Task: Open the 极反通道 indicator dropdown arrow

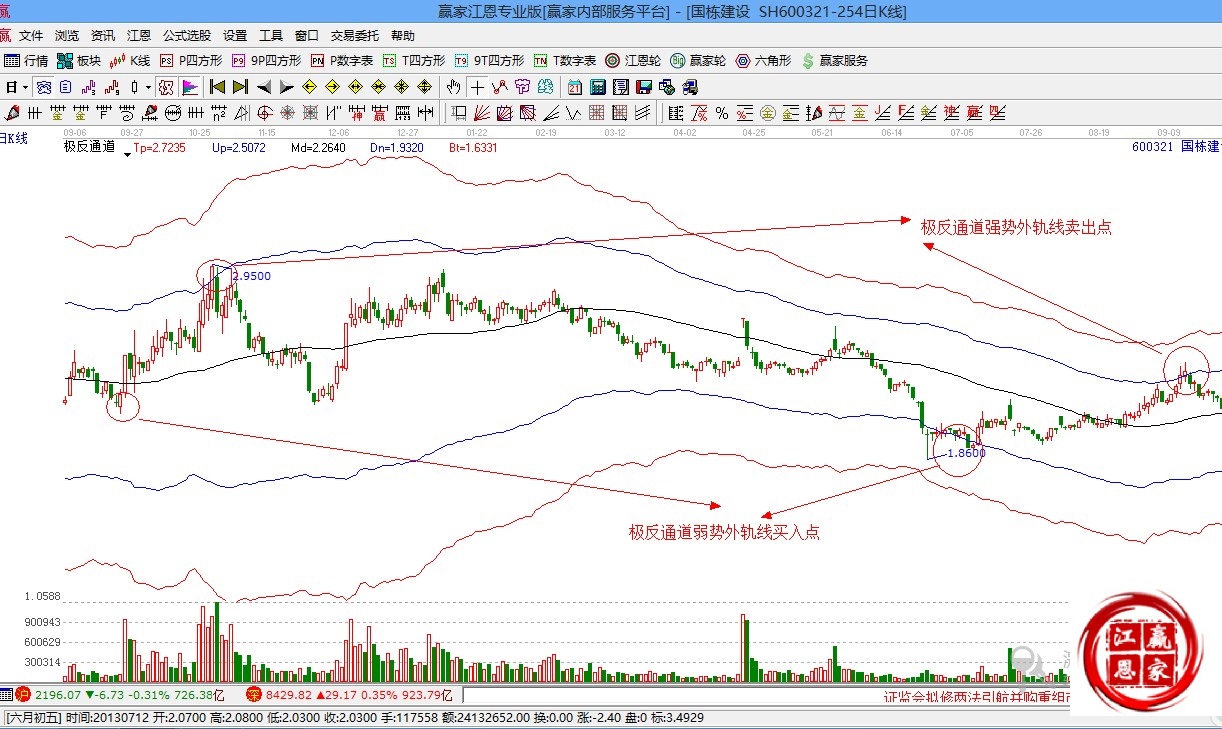Action: coord(127,153)
